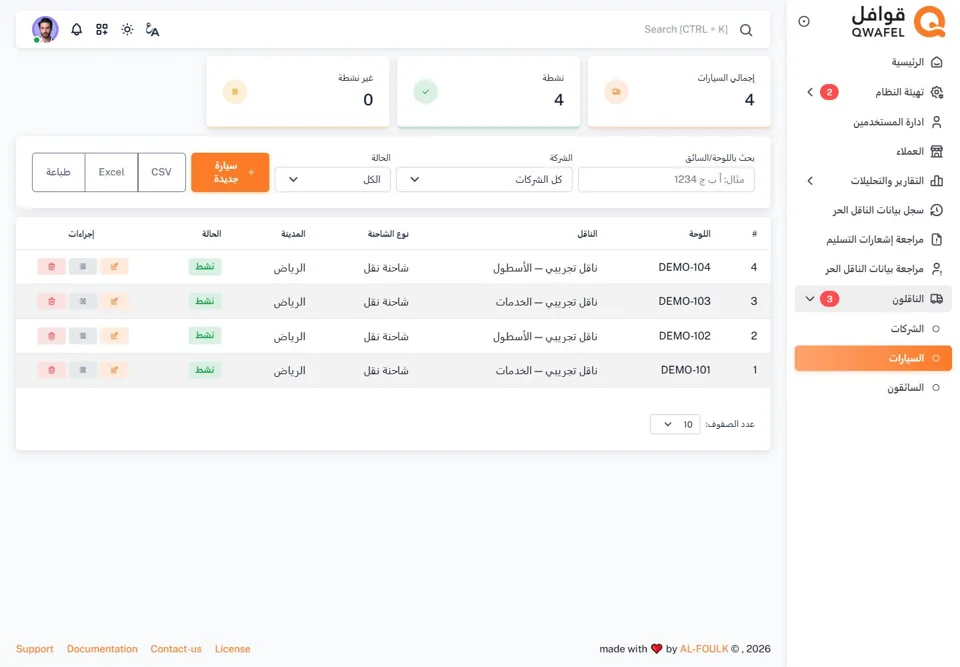Screen dimensions: 960x667
Task: Toggle the نشط status badge for DEMO-101
Action: click(x=204, y=370)
